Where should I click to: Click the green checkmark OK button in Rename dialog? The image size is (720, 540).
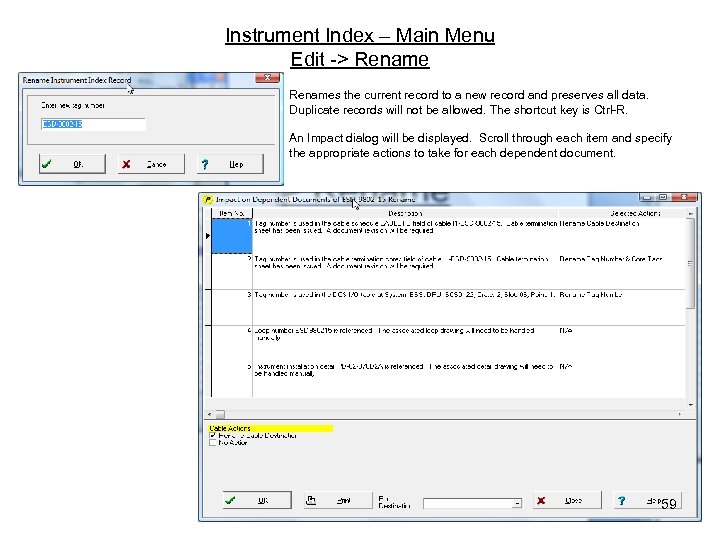click(73, 164)
